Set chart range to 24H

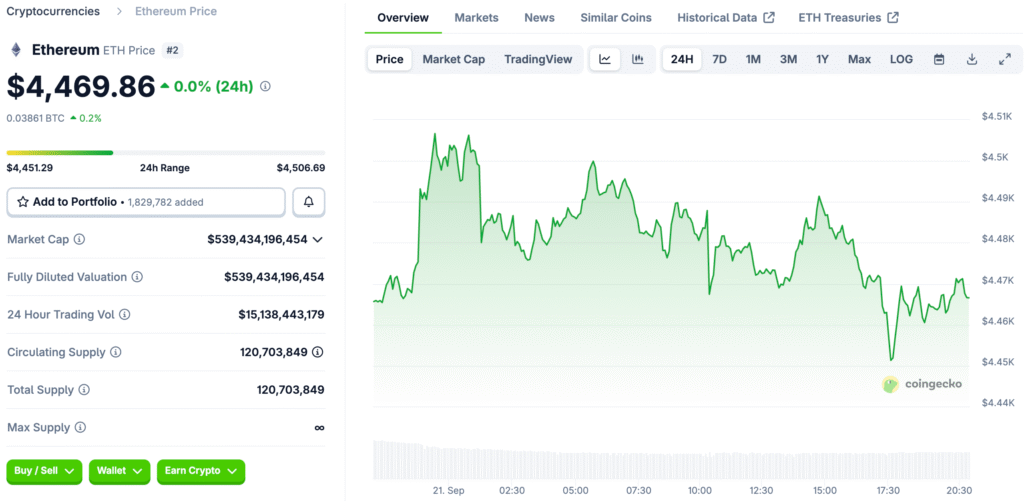682,59
